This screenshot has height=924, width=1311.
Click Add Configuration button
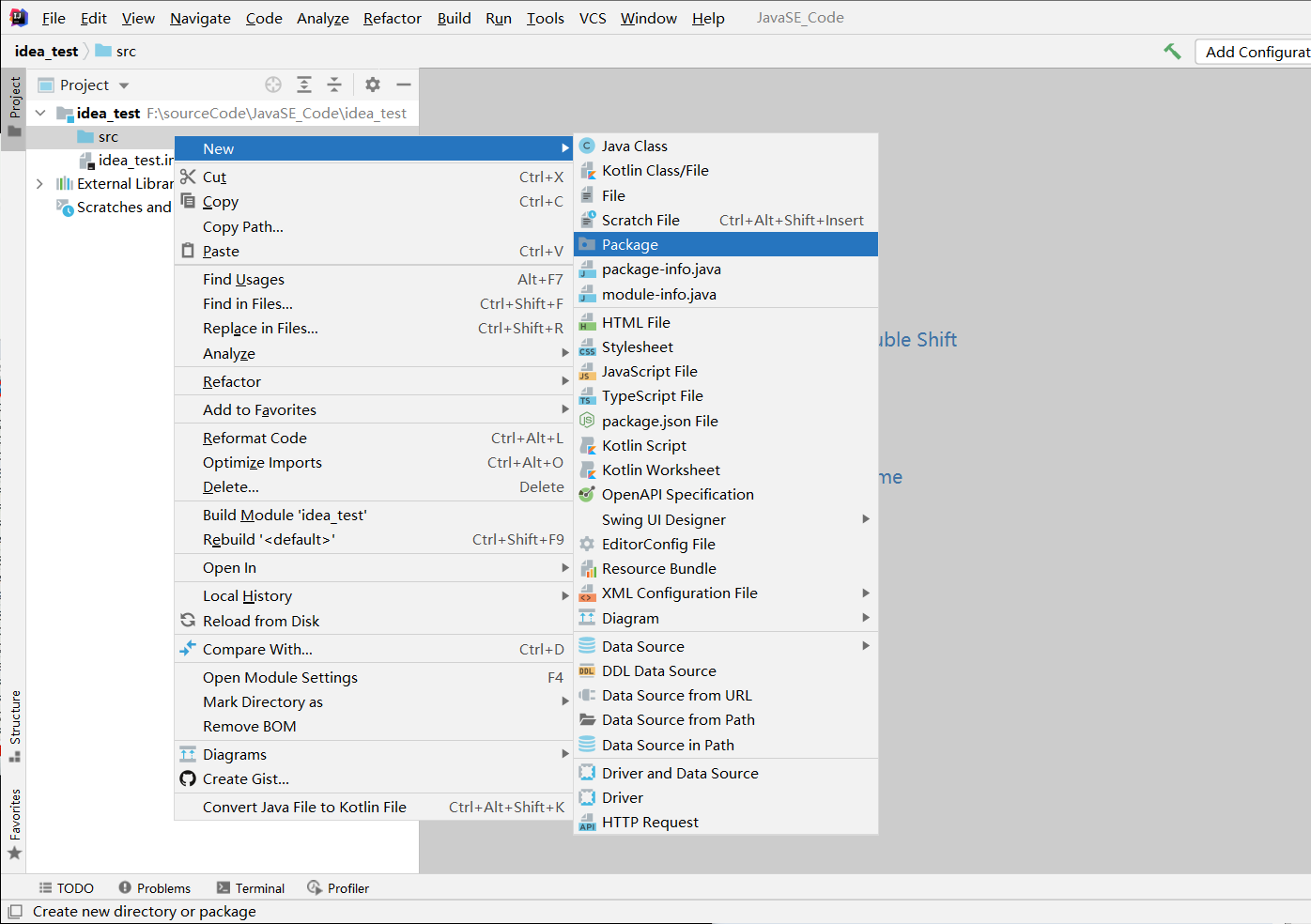click(x=1254, y=52)
